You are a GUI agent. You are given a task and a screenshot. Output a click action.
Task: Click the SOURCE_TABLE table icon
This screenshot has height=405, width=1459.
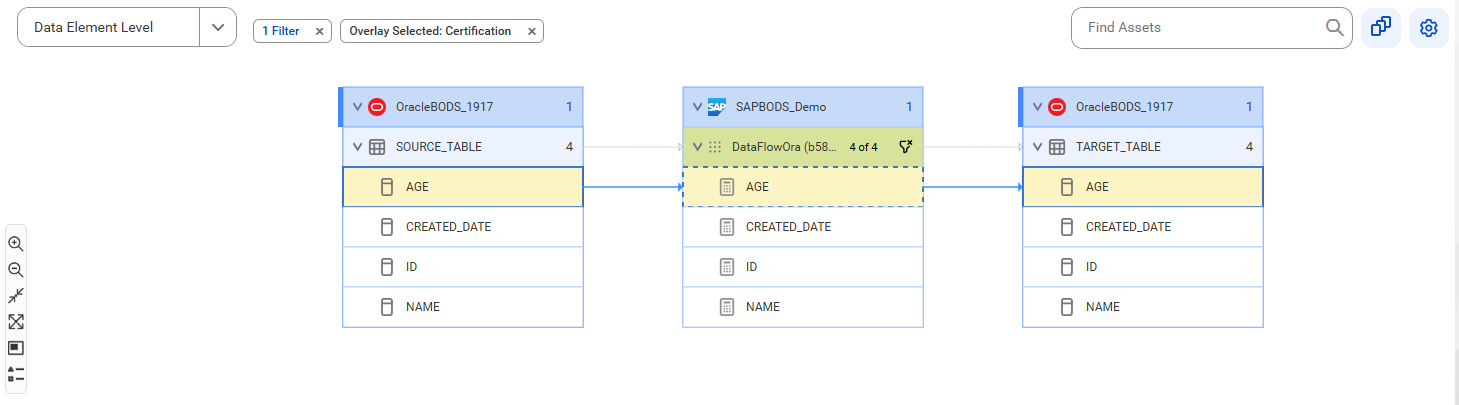(x=377, y=147)
